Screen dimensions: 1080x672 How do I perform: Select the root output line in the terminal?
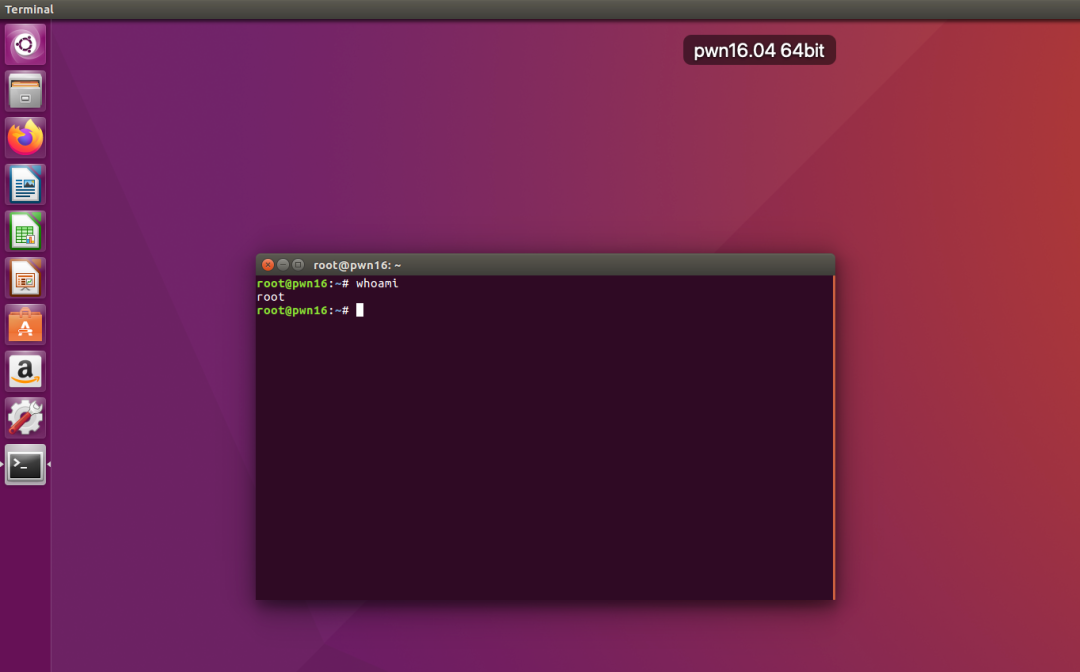point(269,296)
